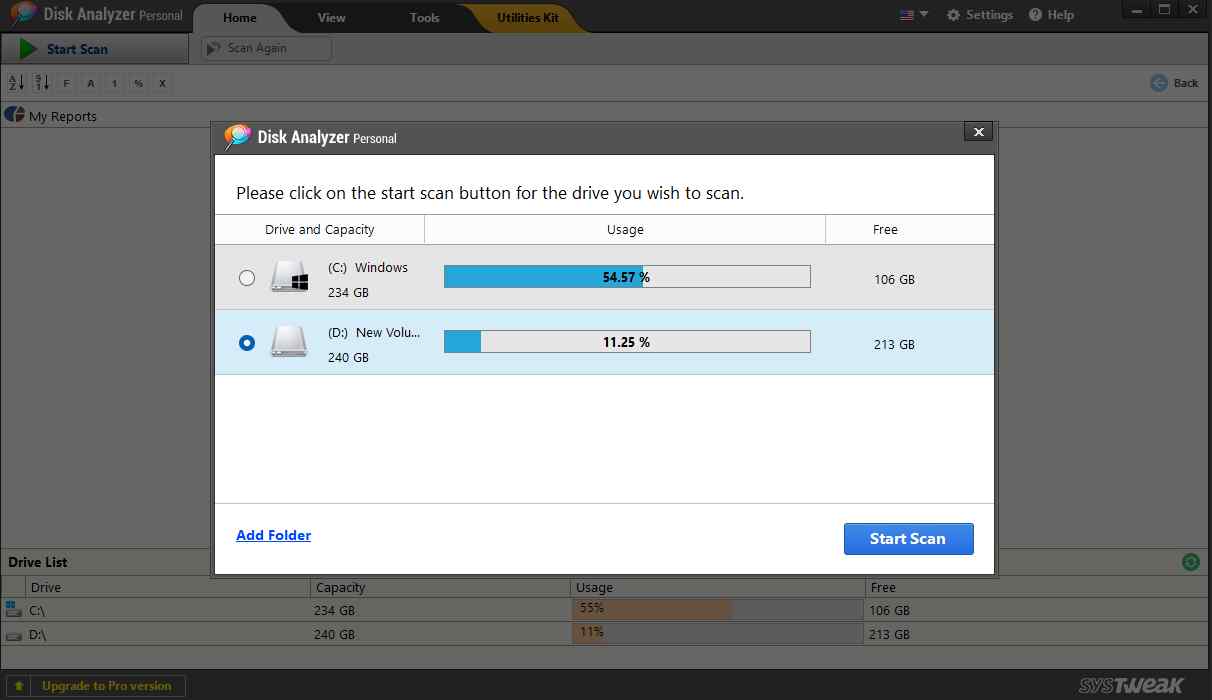The image size is (1212, 700).
Task: Click the green Start Scan play icon
Action: pyautogui.click(x=26, y=48)
